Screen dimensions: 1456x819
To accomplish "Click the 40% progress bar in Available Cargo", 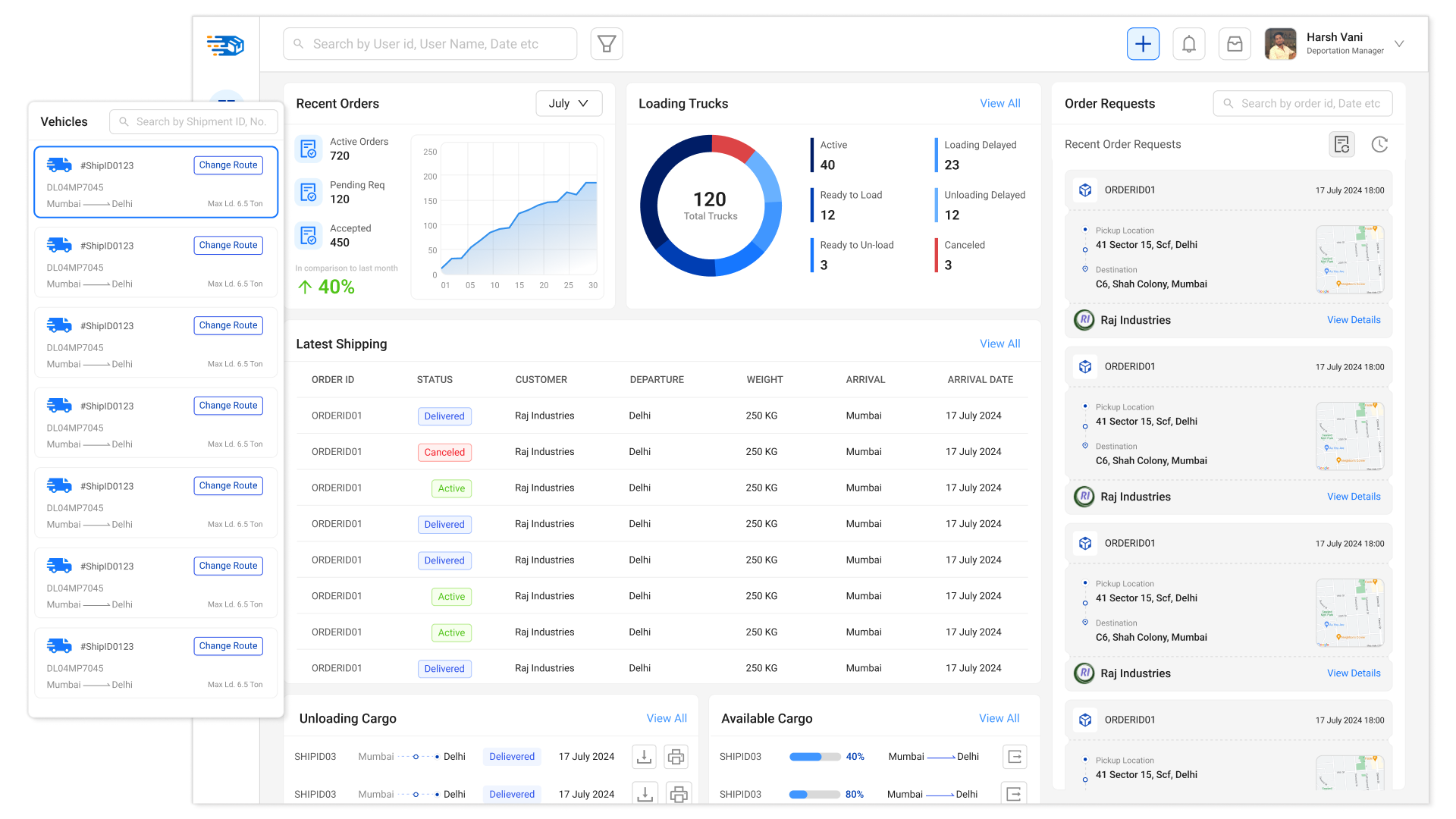I will [x=814, y=757].
